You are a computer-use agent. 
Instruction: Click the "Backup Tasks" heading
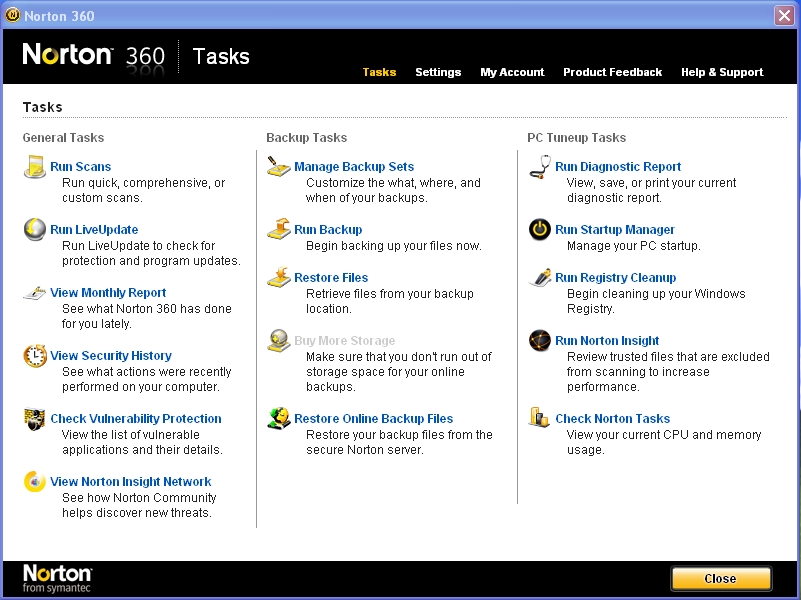point(307,137)
